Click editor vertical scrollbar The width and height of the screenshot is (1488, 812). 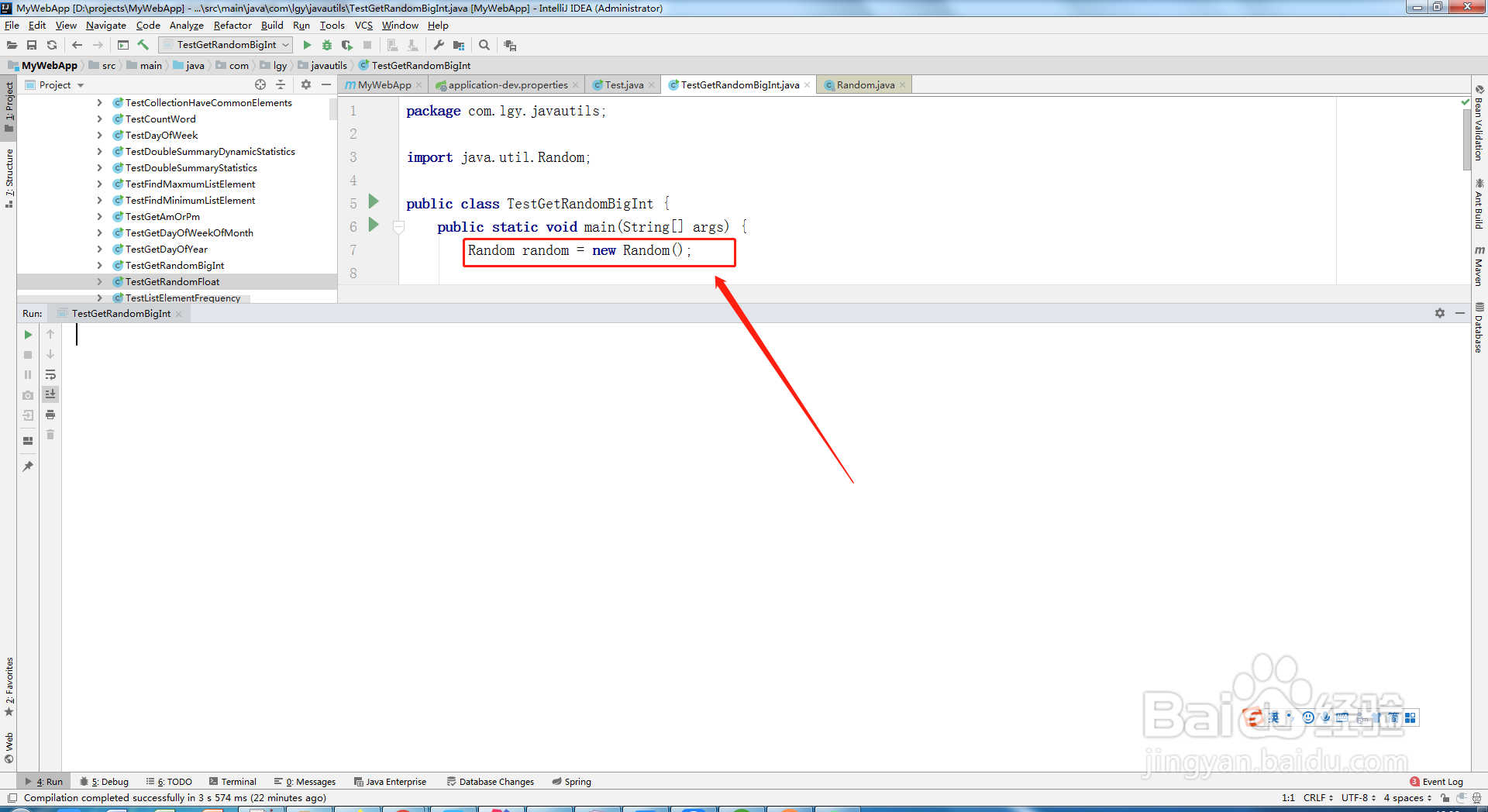(x=1466, y=139)
